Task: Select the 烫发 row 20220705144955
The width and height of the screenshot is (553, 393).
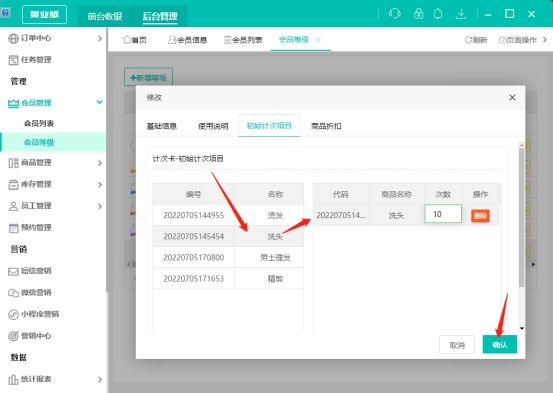Action: pyautogui.click(x=228, y=215)
